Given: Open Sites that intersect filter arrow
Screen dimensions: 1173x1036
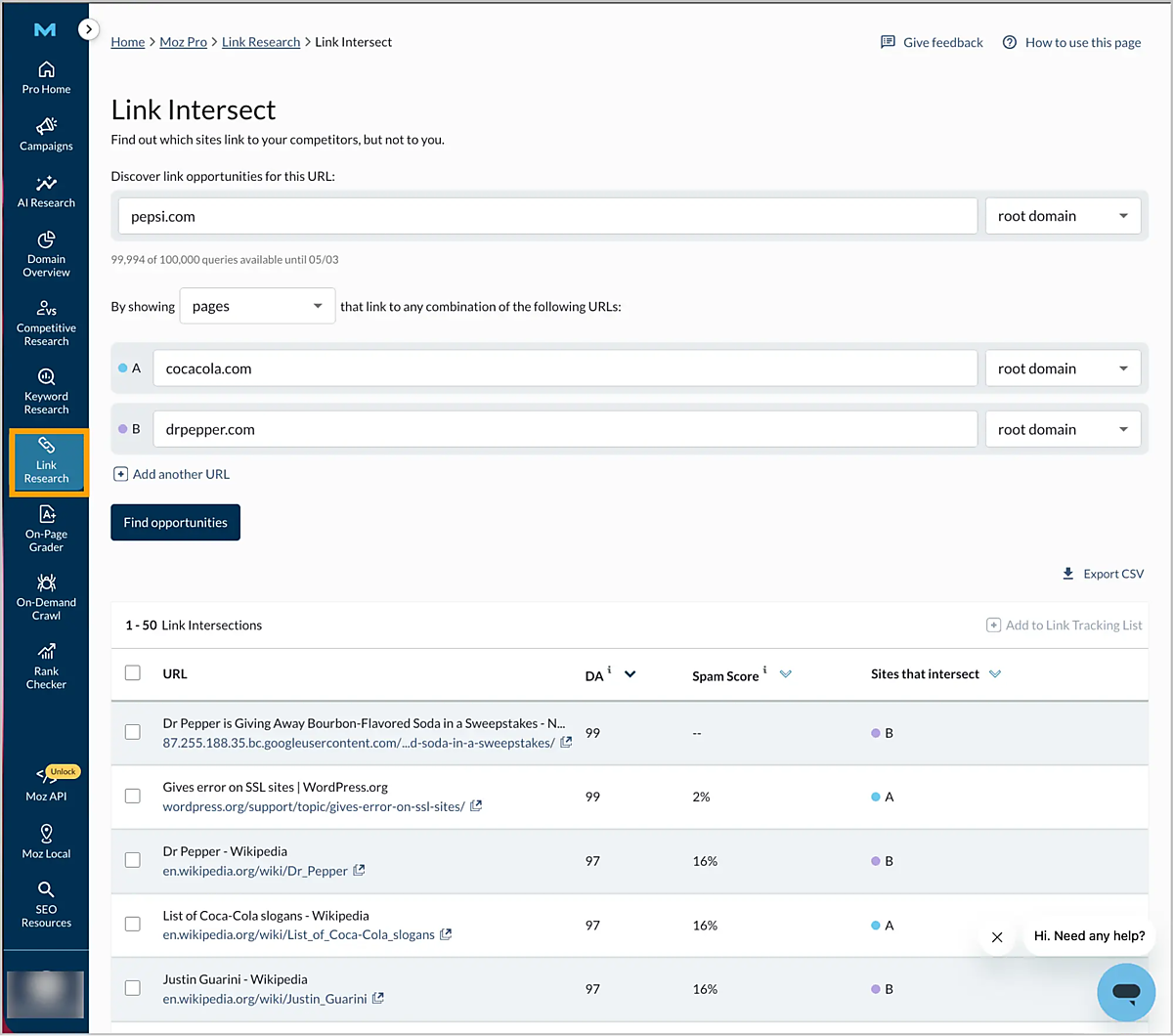Looking at the screenshot, I should 995,674.
